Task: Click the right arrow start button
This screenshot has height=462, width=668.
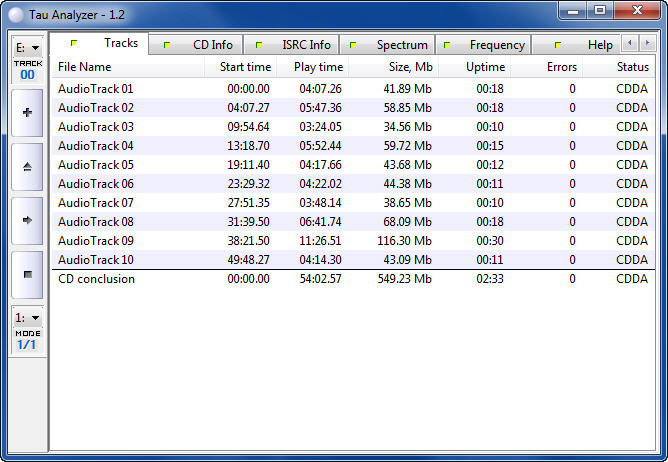Action: 26,220
